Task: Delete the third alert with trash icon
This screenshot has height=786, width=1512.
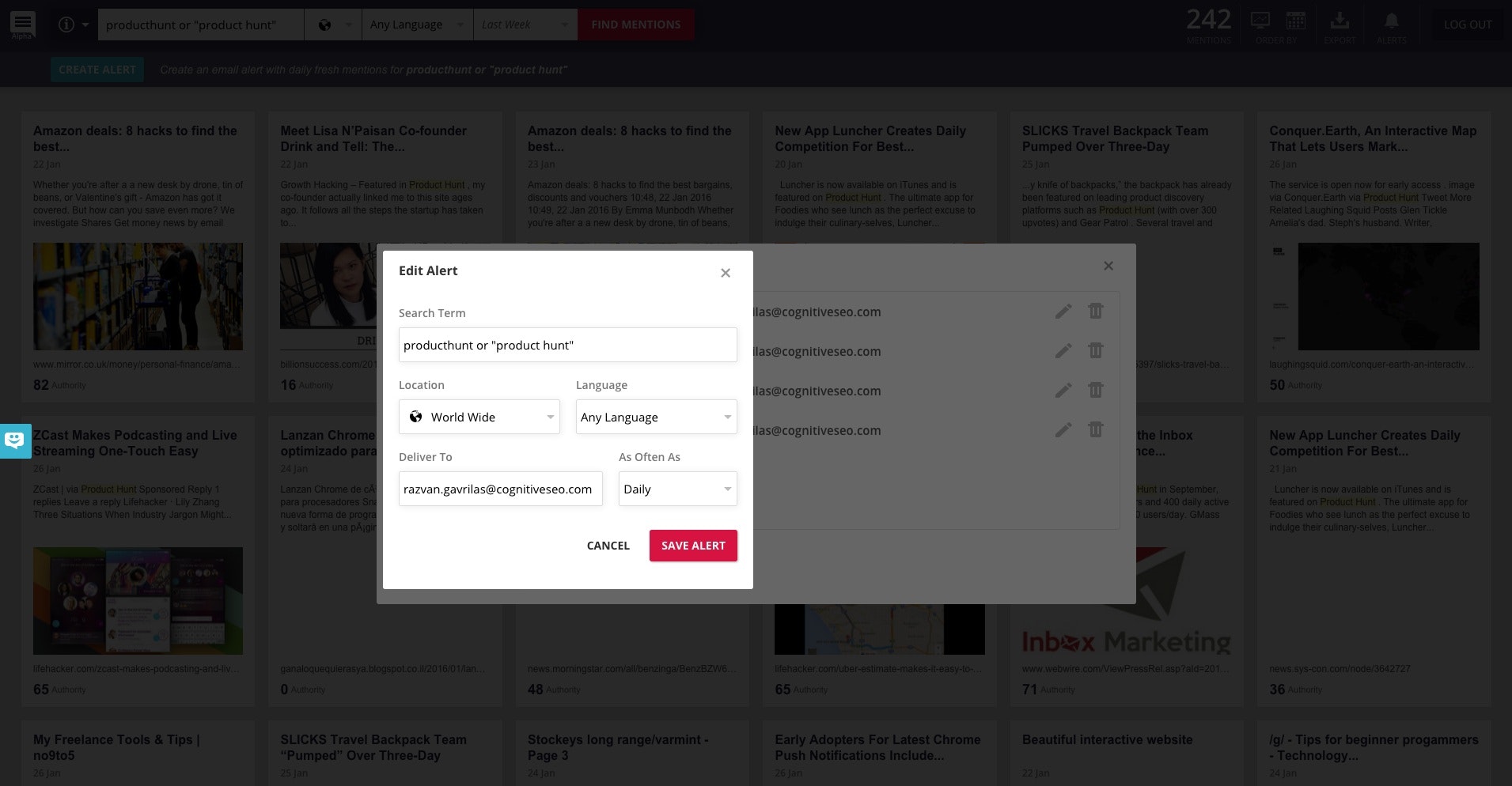Action: tap(1095, 390)
